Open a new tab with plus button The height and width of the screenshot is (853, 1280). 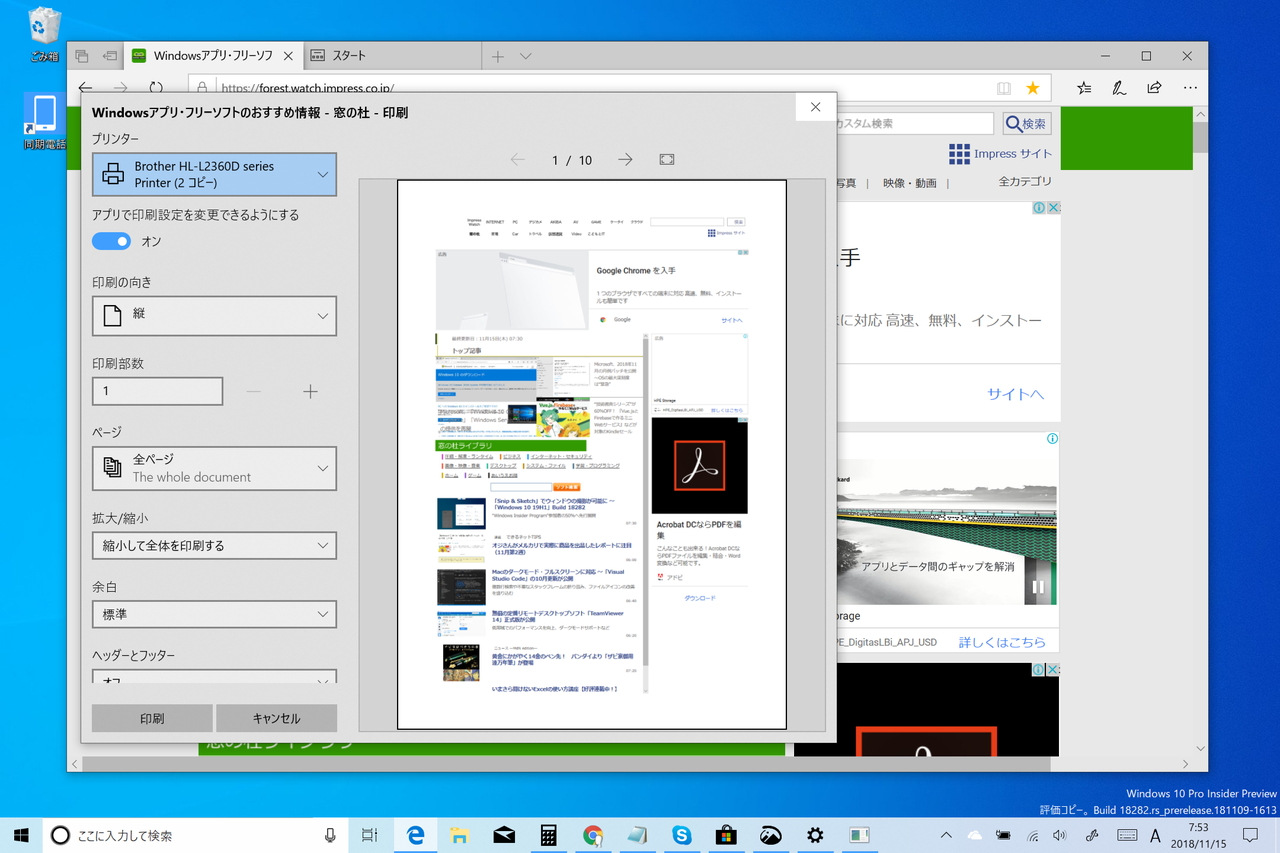coord(497,56)
